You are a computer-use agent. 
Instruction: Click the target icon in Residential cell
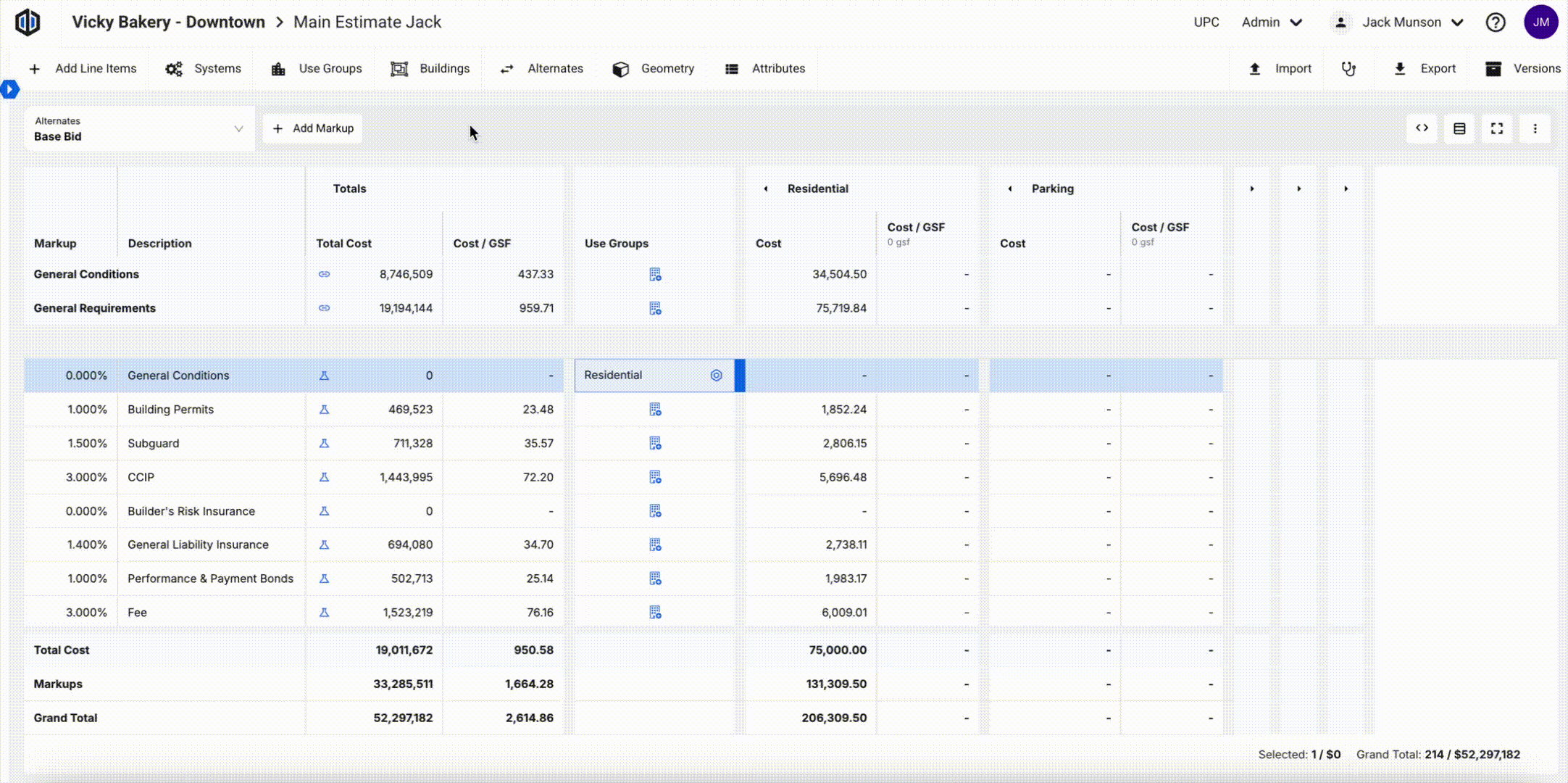tap(716, 376)
